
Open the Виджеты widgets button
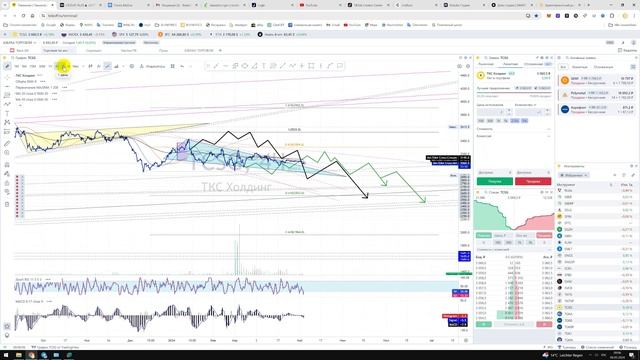[627, 51]
